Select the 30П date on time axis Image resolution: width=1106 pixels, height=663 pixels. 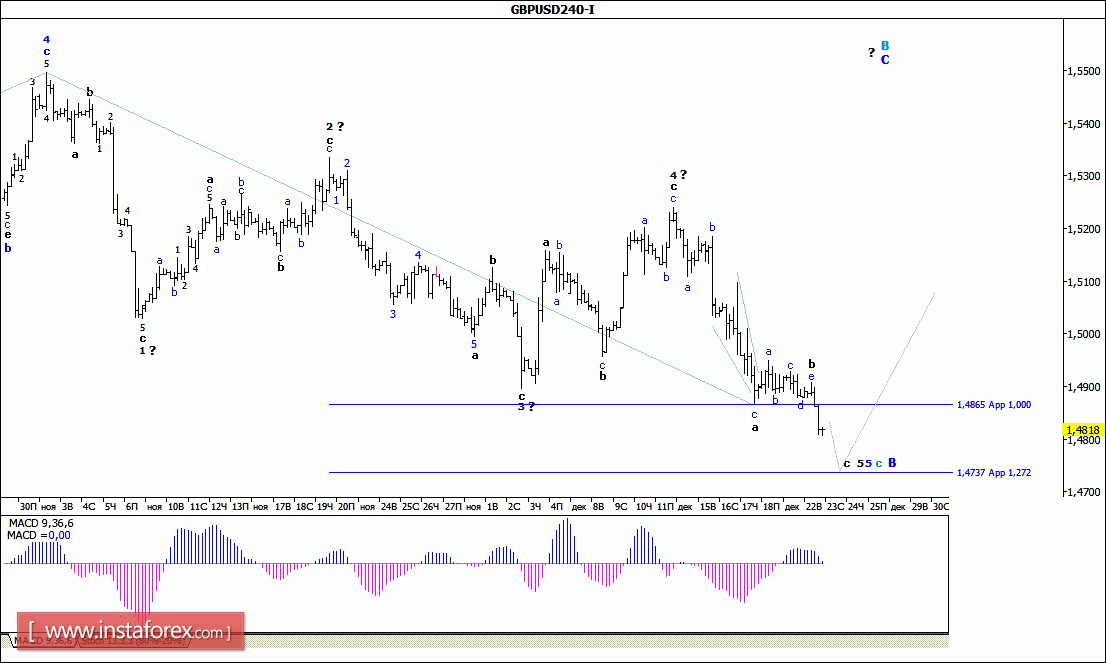(28, 506)
